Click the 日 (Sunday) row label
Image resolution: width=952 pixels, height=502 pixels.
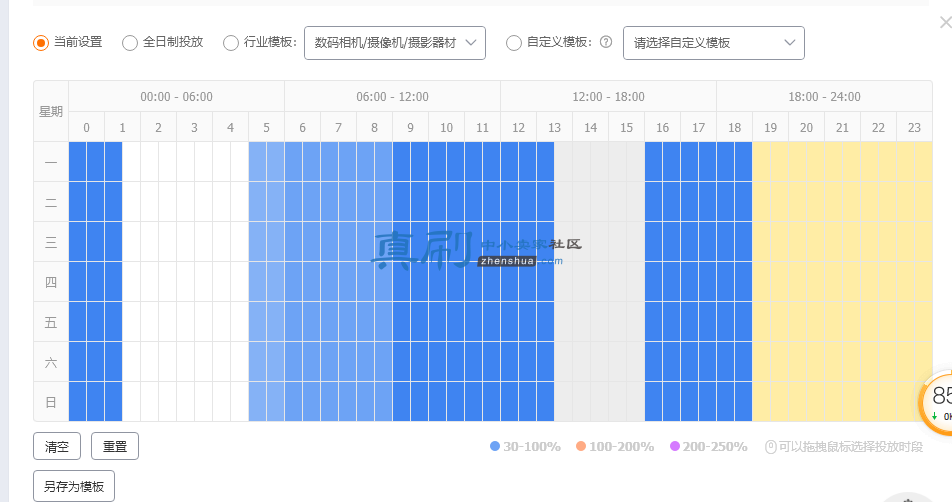[x=51, y=402]
